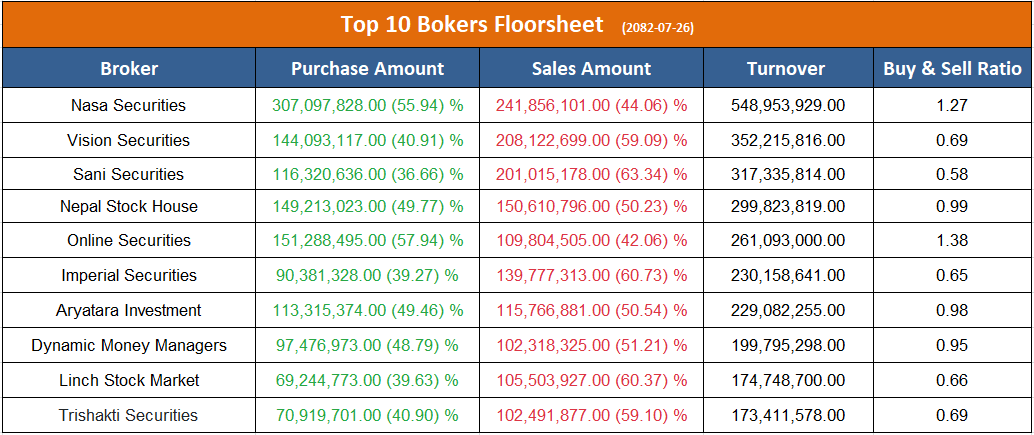Click the Imperial Securities broker name

tap(129, 275)
